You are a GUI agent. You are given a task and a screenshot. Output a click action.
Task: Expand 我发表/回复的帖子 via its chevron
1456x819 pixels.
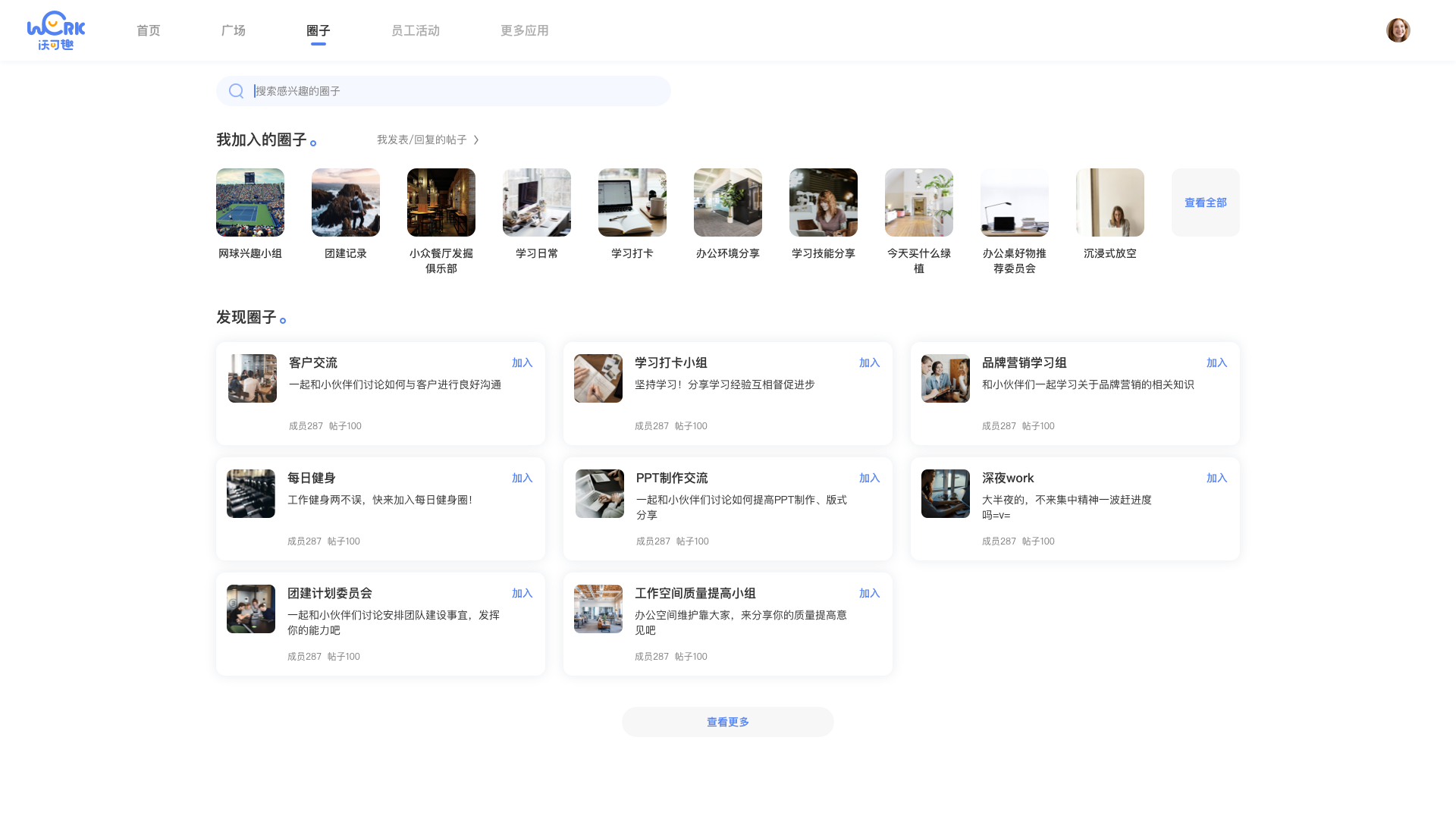coord(476,140)
